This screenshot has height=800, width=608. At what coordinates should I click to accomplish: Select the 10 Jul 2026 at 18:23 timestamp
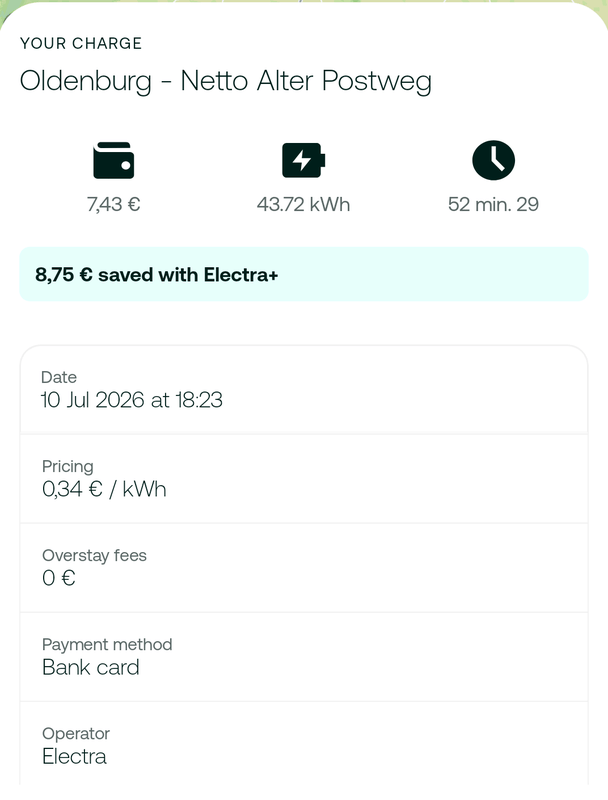132,400
